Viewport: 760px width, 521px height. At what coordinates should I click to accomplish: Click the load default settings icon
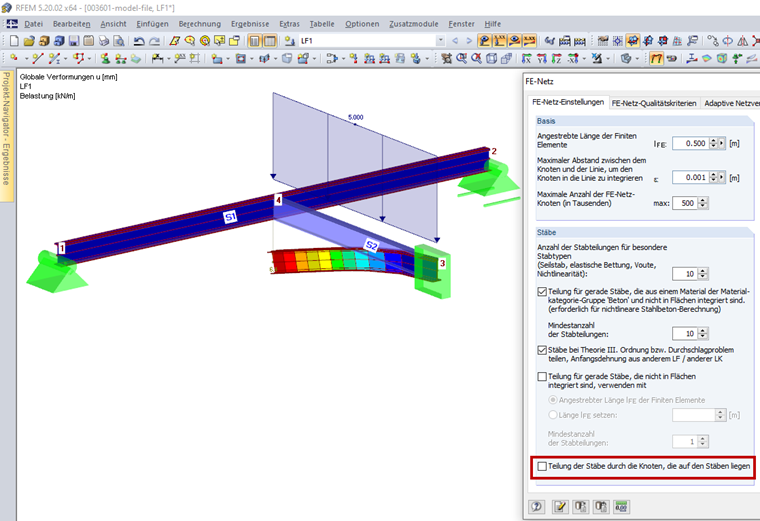point(581,506)
